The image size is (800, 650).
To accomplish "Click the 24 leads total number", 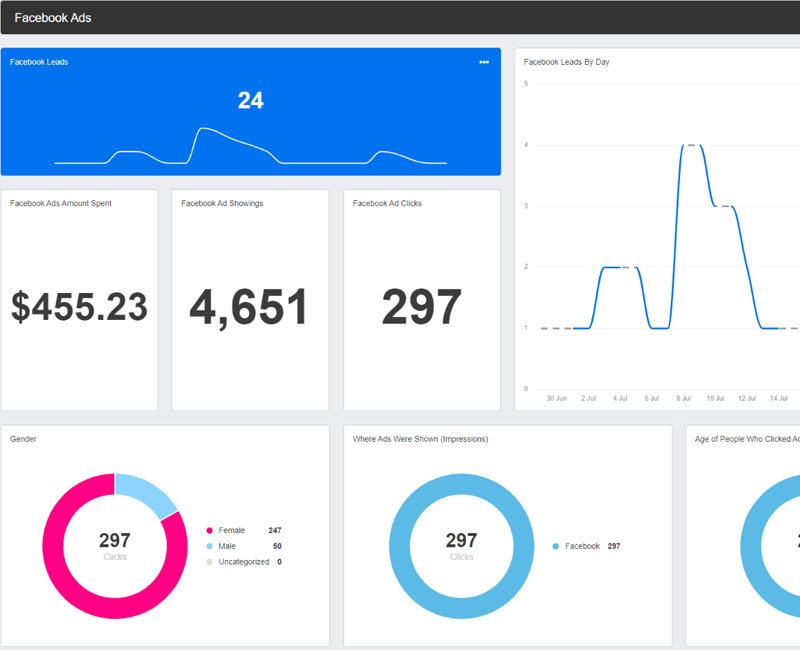I will click(250, 100).
